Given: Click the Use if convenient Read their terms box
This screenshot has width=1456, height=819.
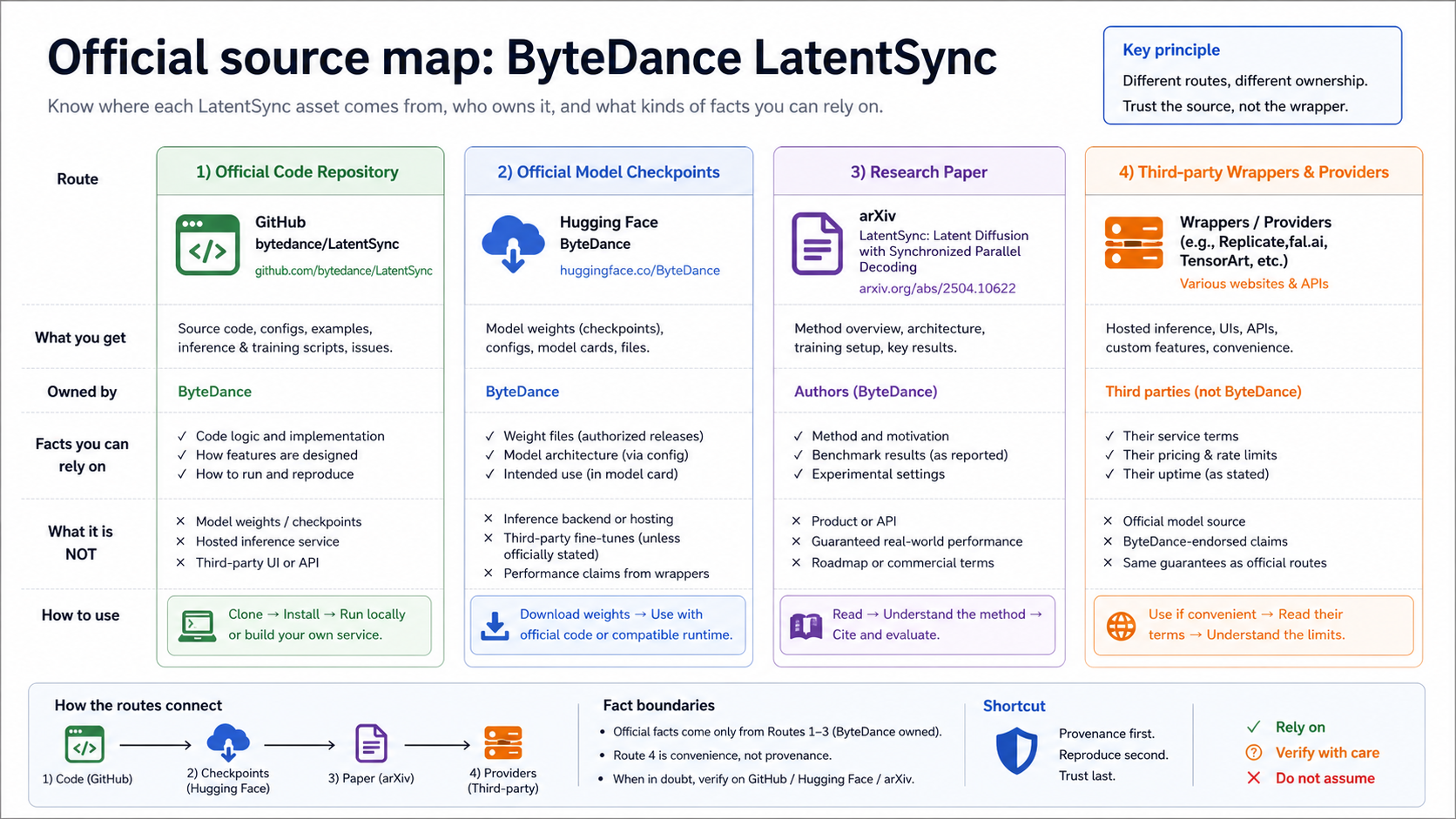Looking at the screenshot, I should [1253, 625].
